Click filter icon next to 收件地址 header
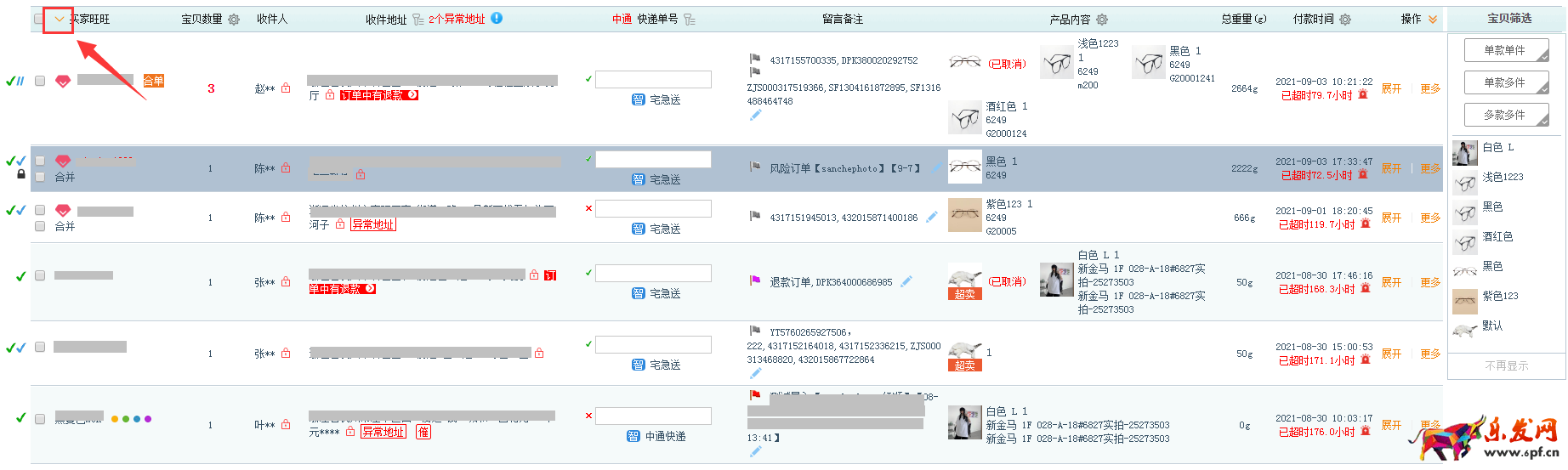Viewport: 1568px width, 470px height. pos(418,20)
